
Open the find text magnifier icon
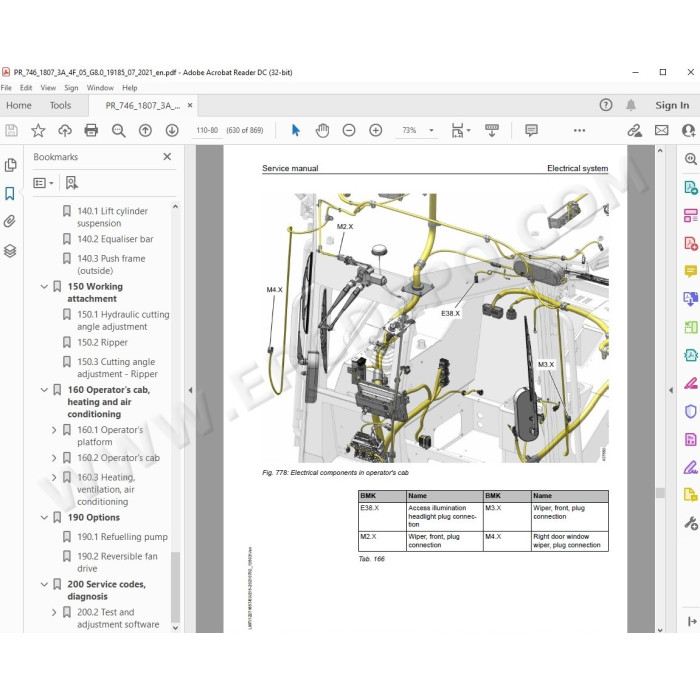click(x=118, y=130)
